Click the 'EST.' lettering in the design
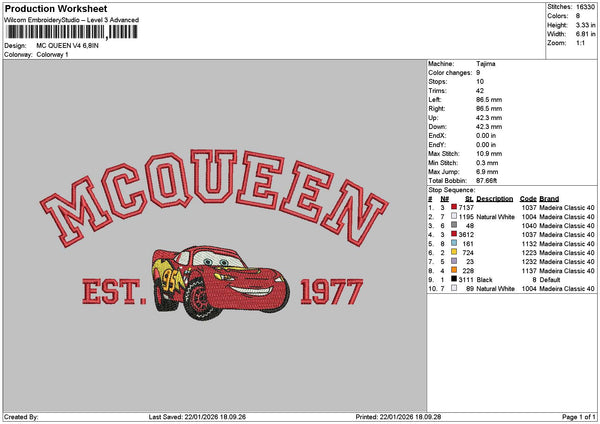The image size is (600, 424). click(114, 292)
